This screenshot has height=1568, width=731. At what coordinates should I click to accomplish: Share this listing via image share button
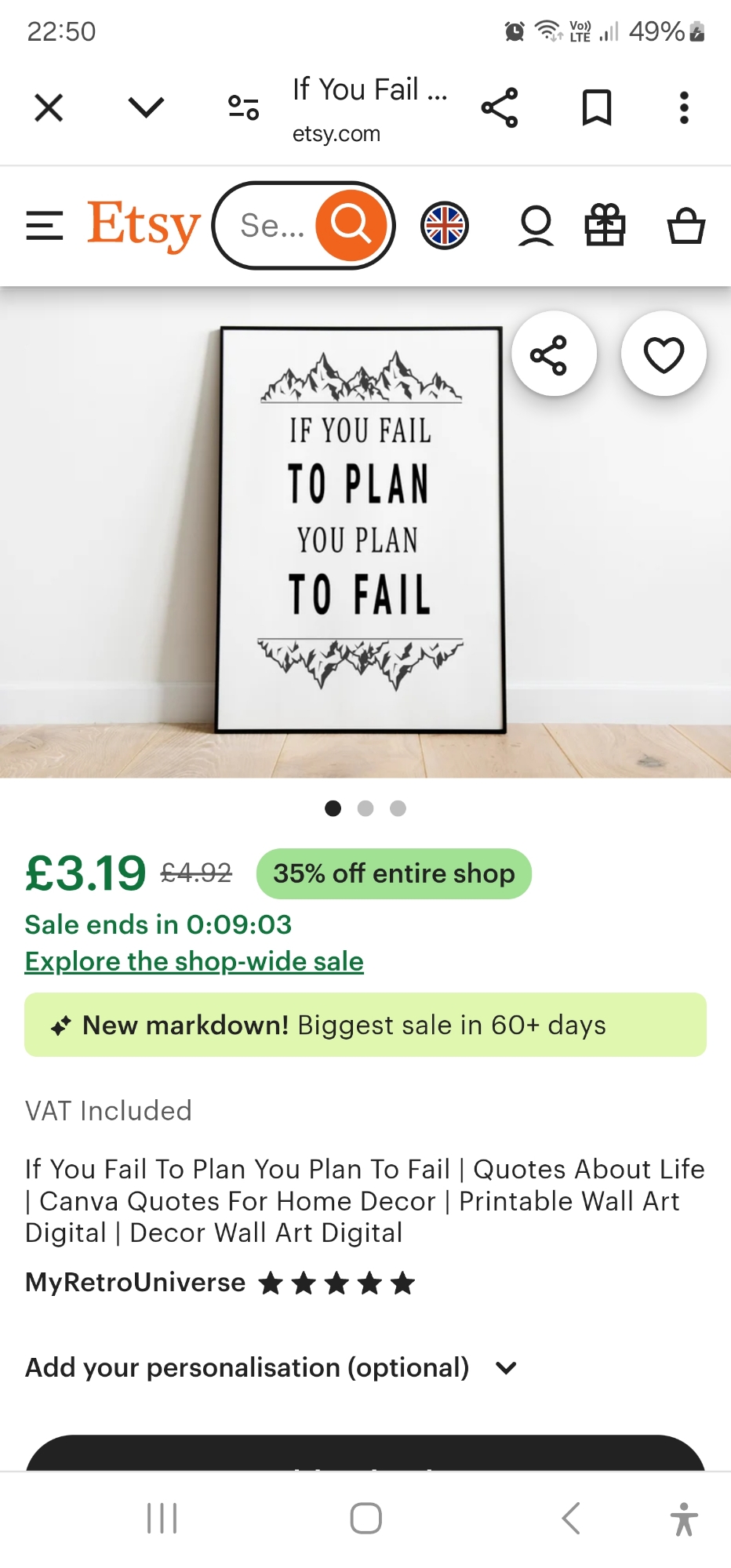(554, 354)
